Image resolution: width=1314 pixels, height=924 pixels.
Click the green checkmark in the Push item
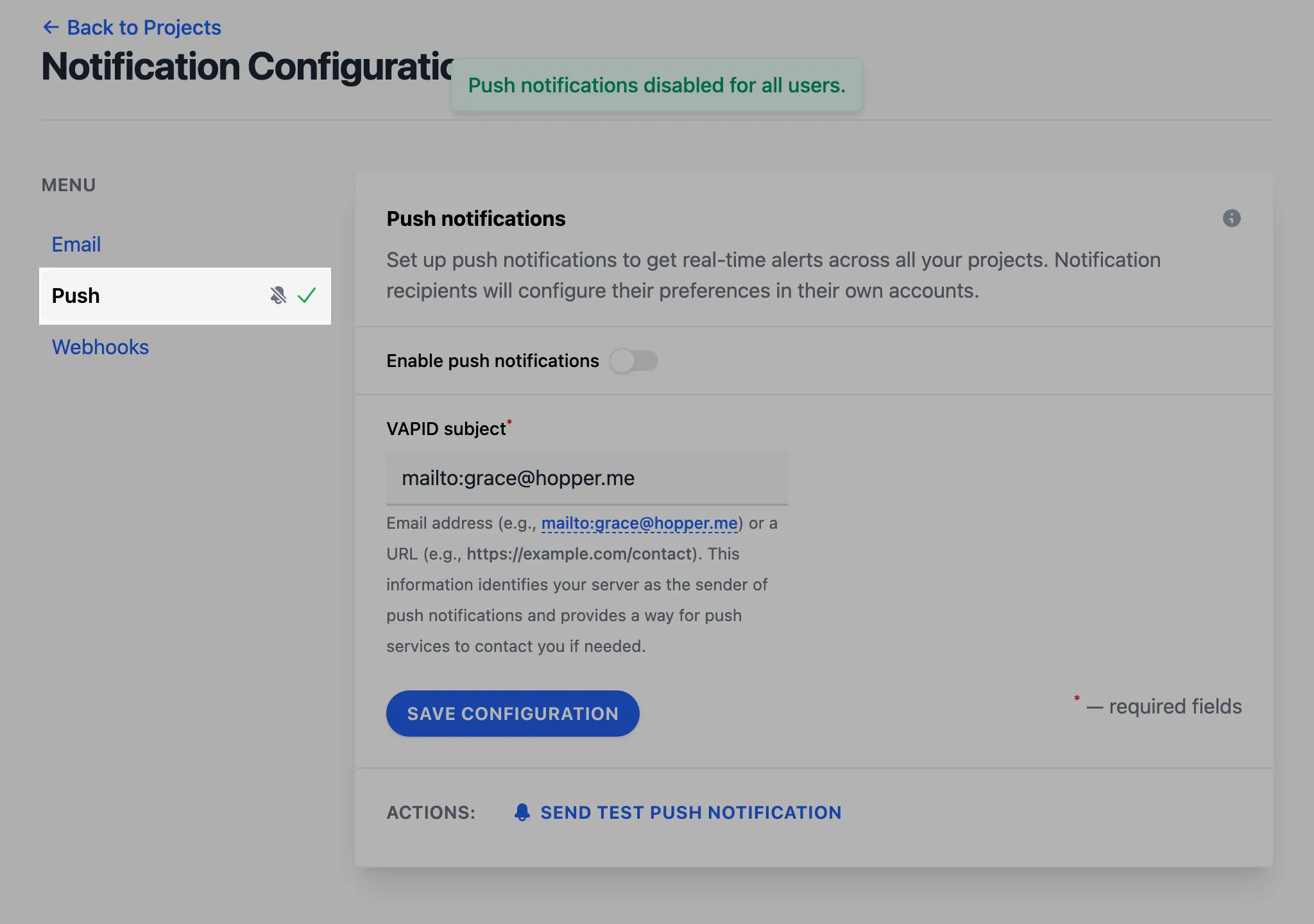pos(307,295)
